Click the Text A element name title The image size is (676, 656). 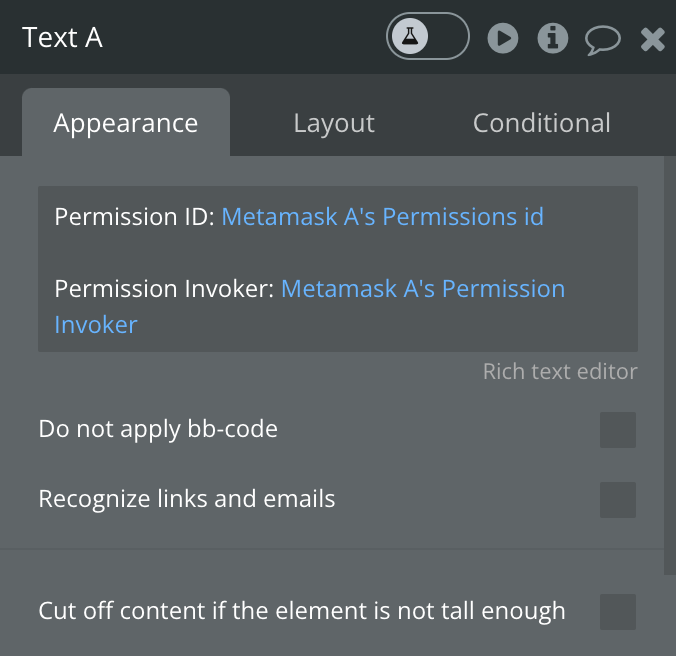pos(63,37)
